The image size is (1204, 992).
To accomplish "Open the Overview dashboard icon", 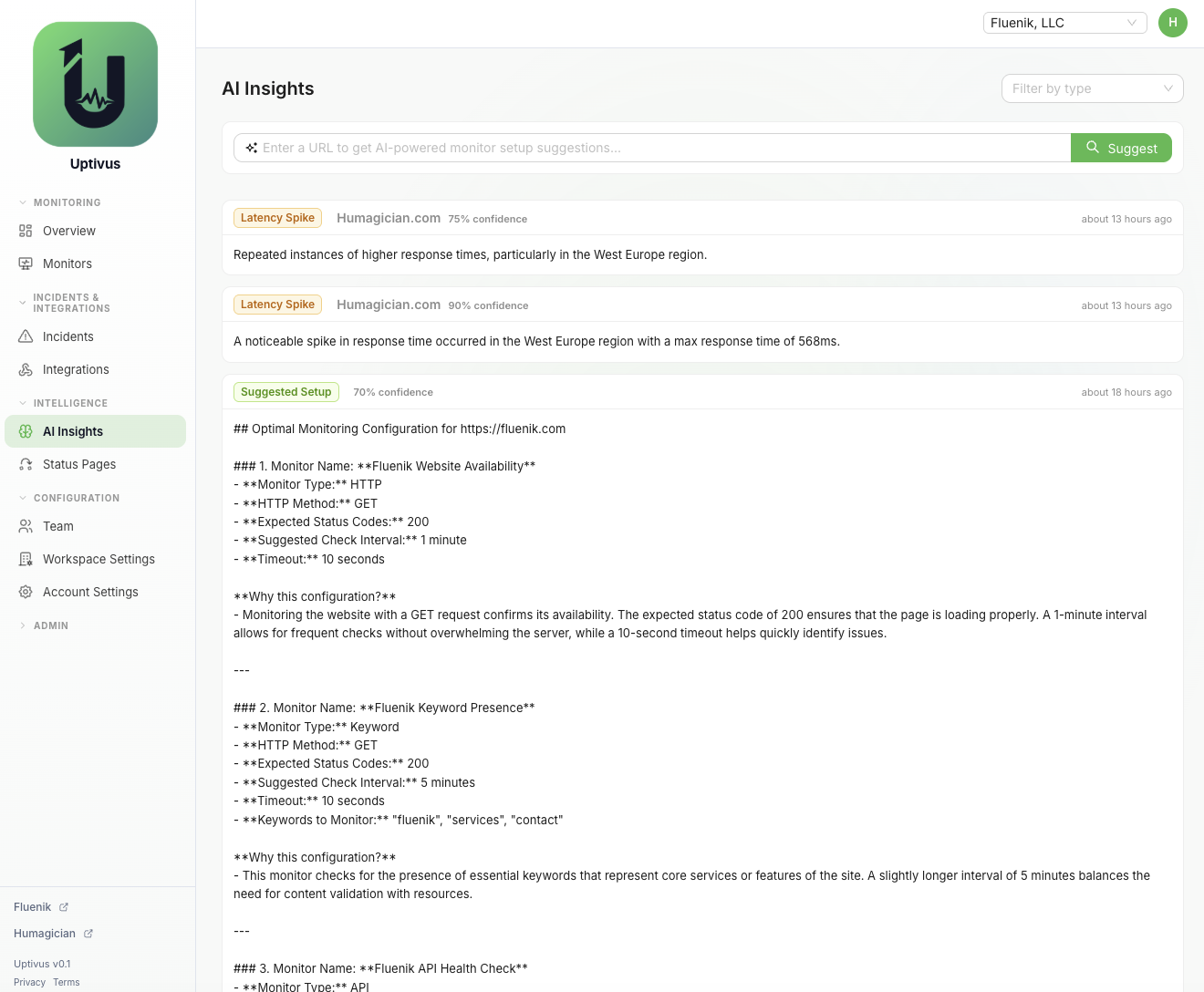I will (26, 231).
